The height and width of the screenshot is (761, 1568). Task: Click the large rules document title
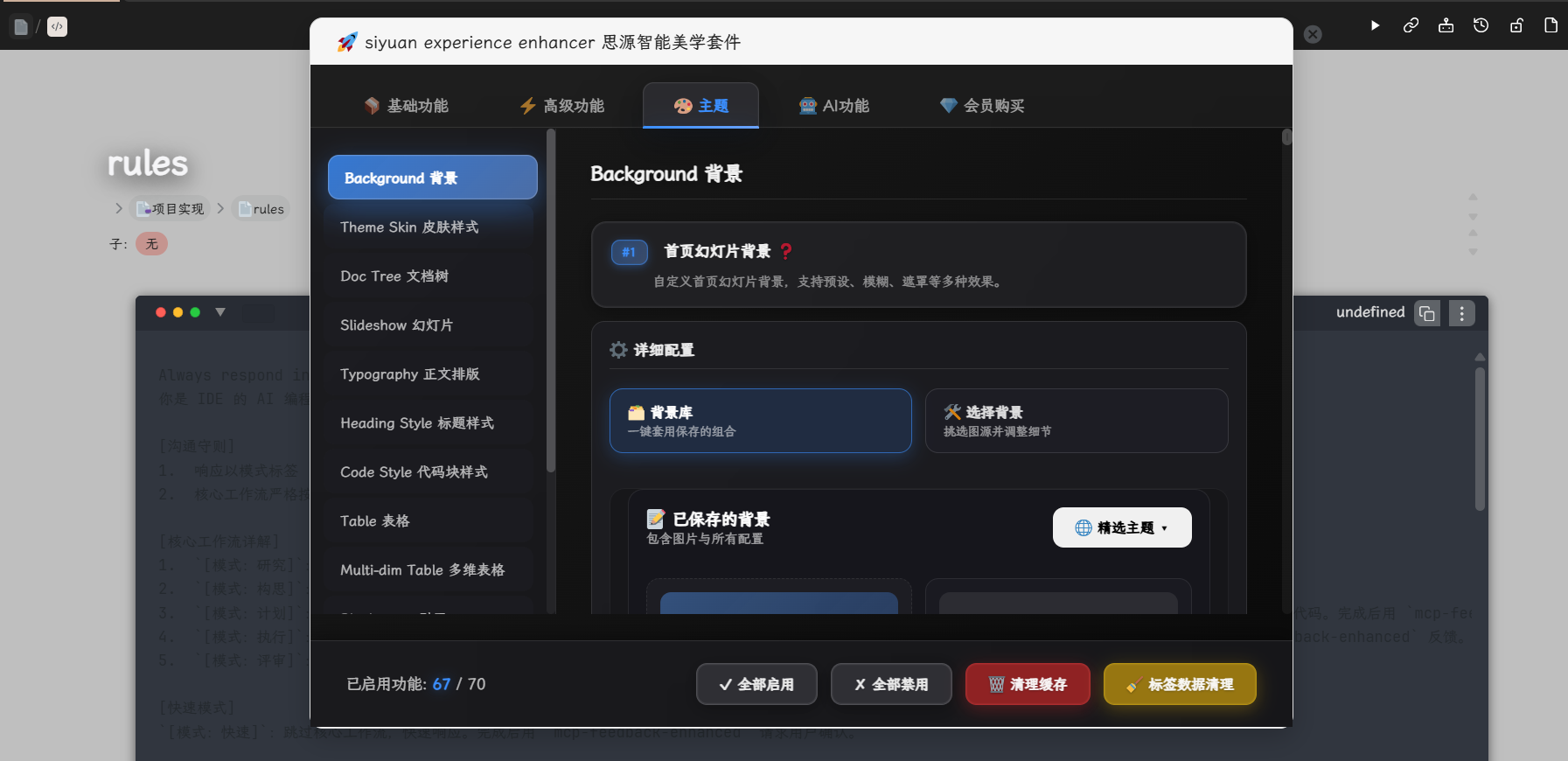point(148,164)
